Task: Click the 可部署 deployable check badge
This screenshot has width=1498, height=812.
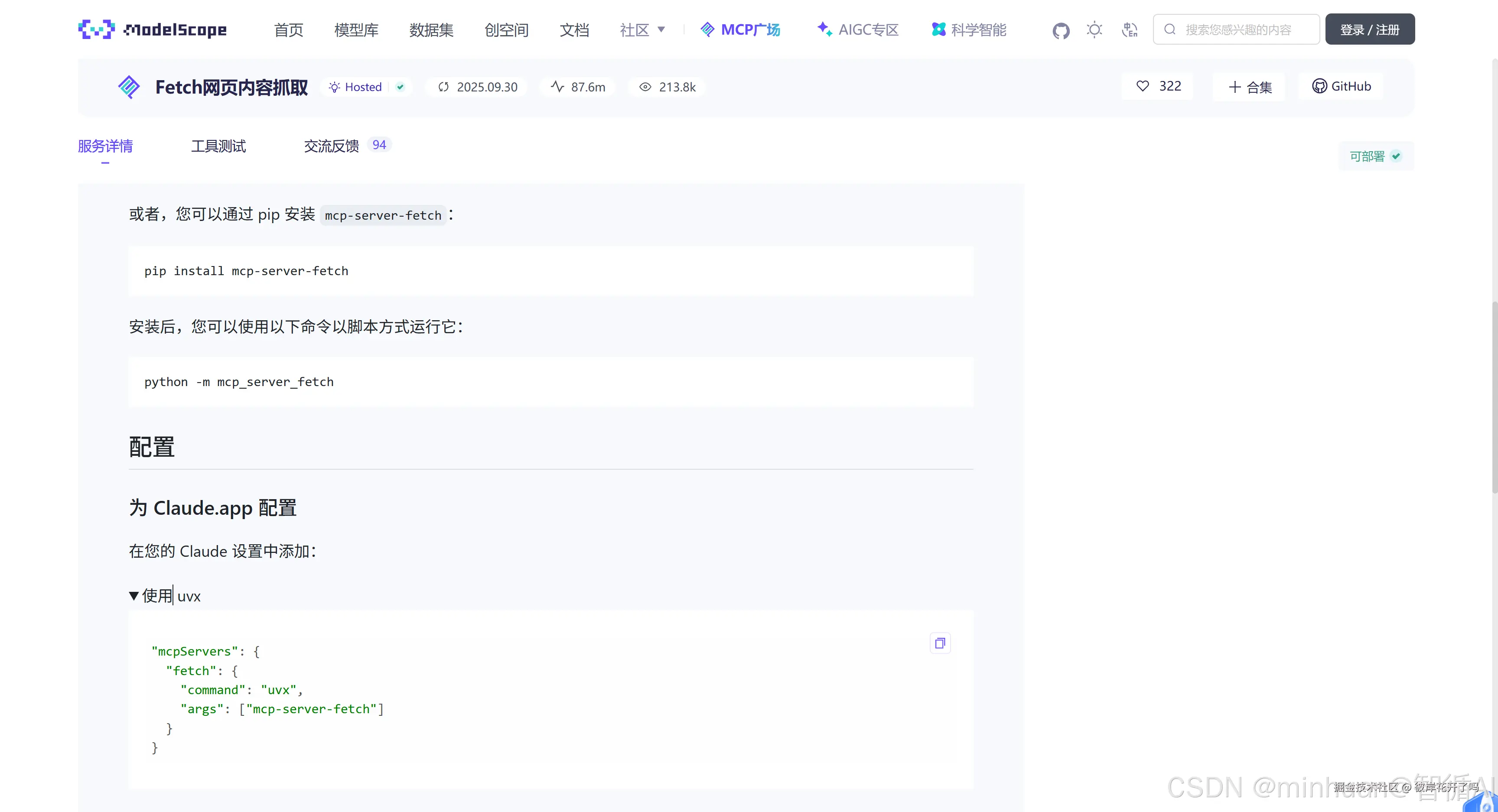Action: click(1375, 156)
